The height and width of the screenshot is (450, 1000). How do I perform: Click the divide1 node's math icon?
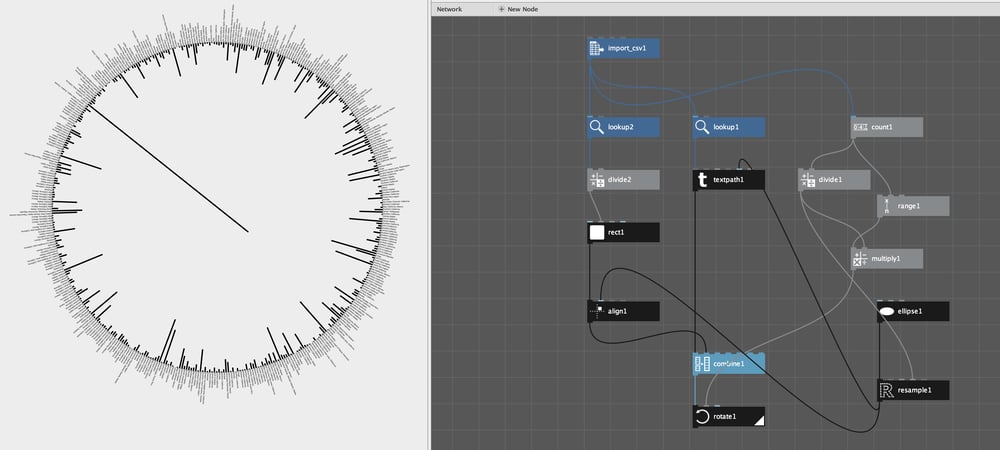[807, 180]
